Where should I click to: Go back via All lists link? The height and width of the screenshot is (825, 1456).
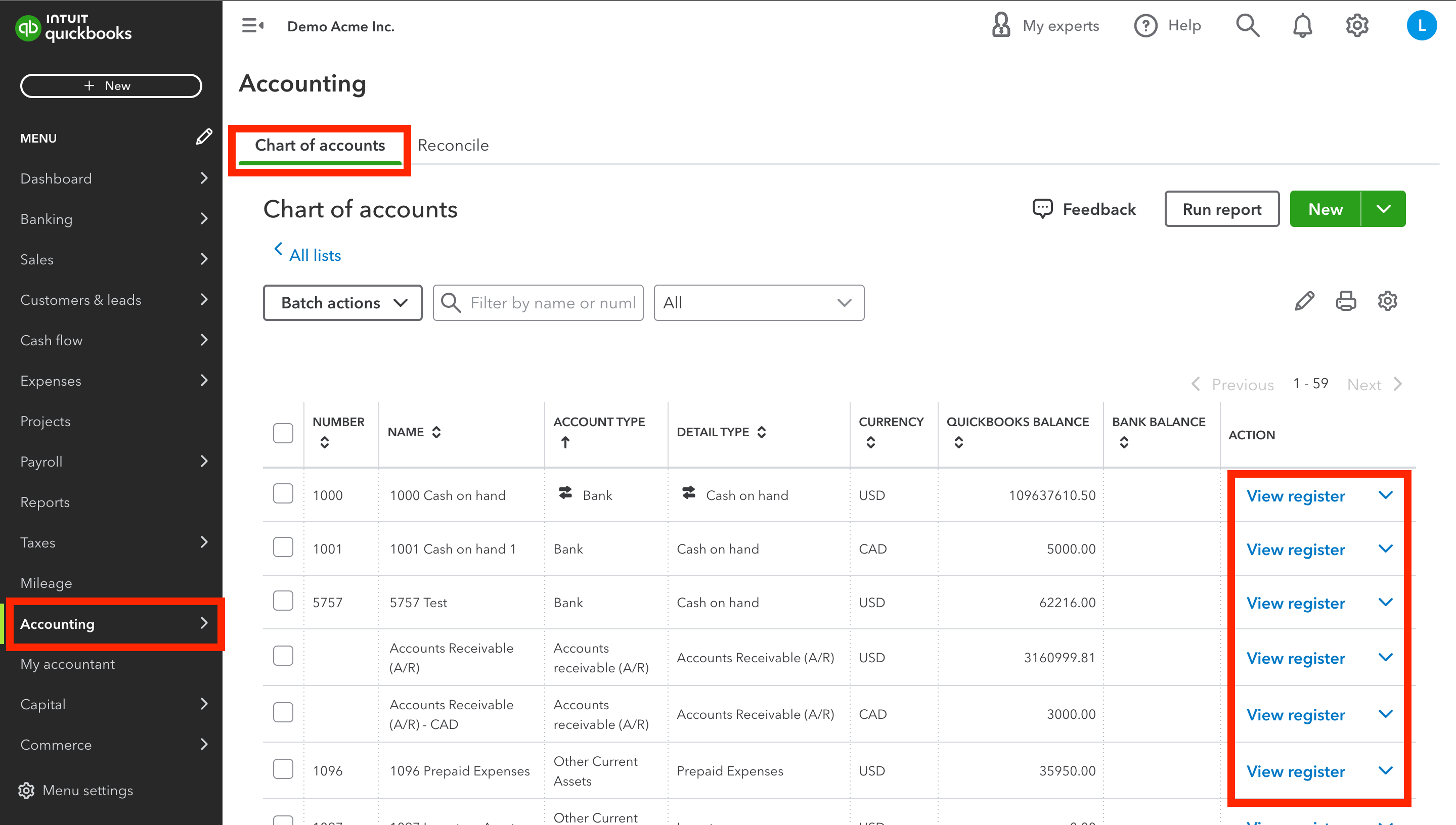(x=315, y=256)
